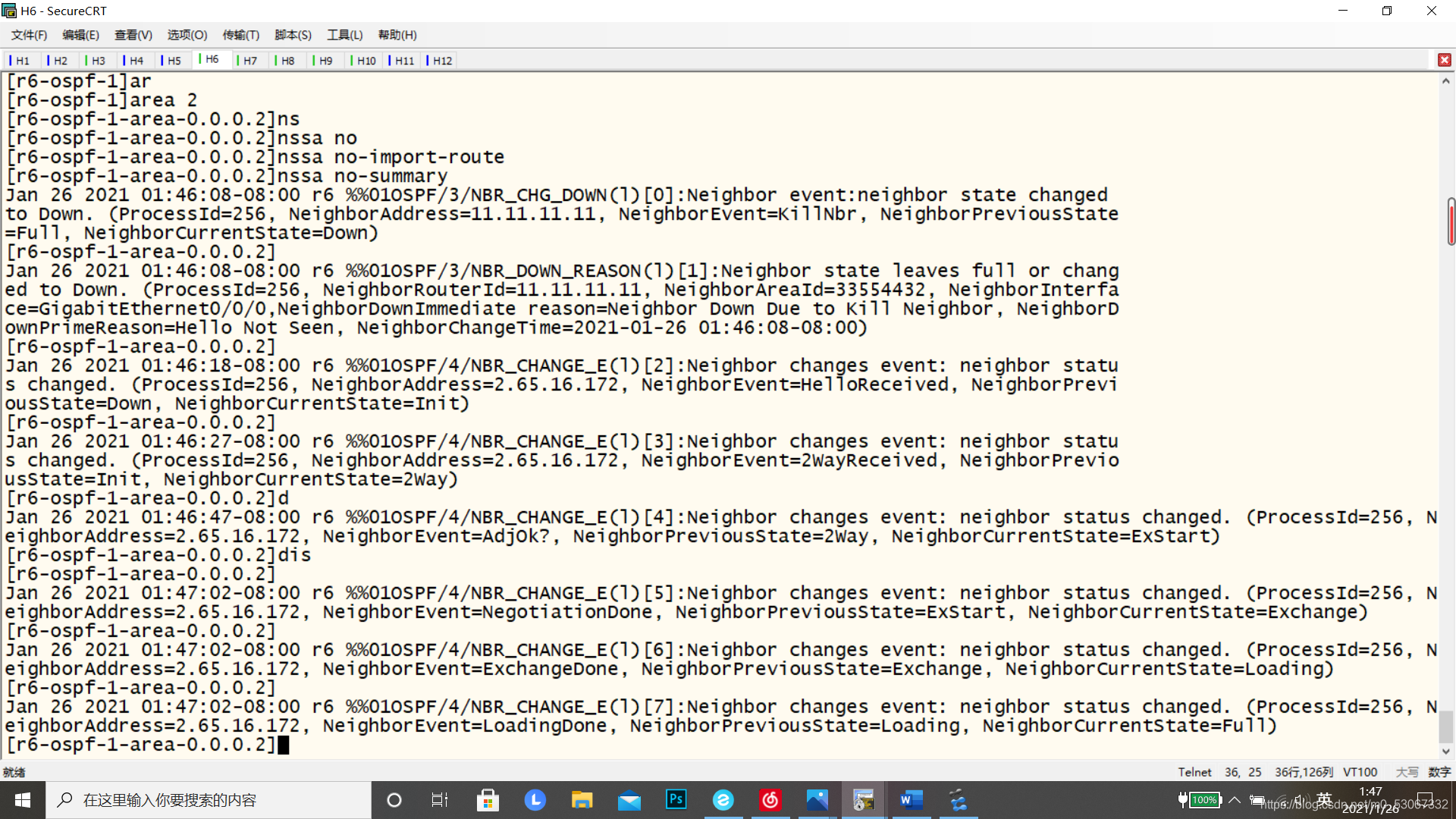Click the red close-tab X icon
This screenshot has width=1456, height=819.
coord(1444,60)
